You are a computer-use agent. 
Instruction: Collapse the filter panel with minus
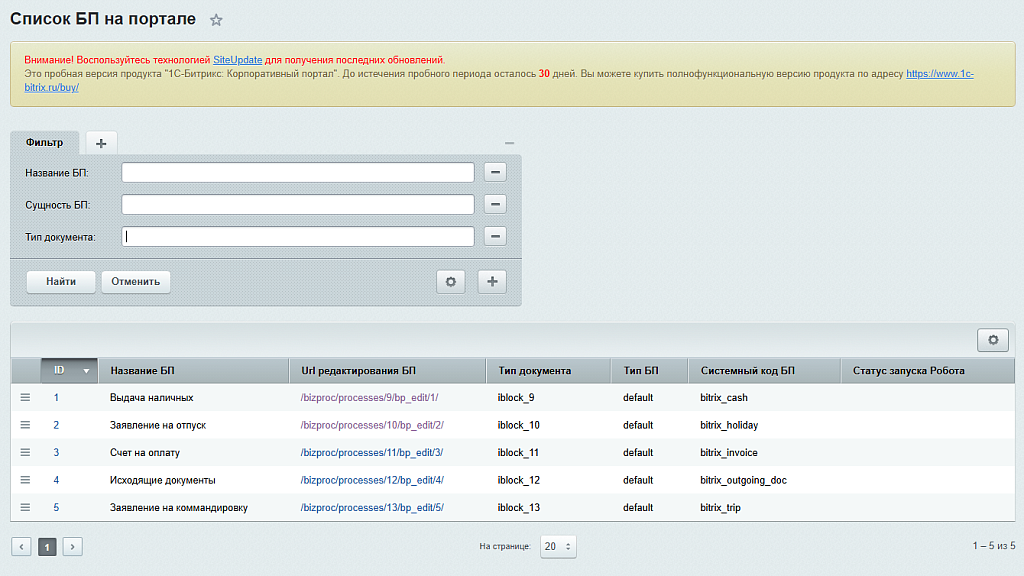(x=509, y=143)
